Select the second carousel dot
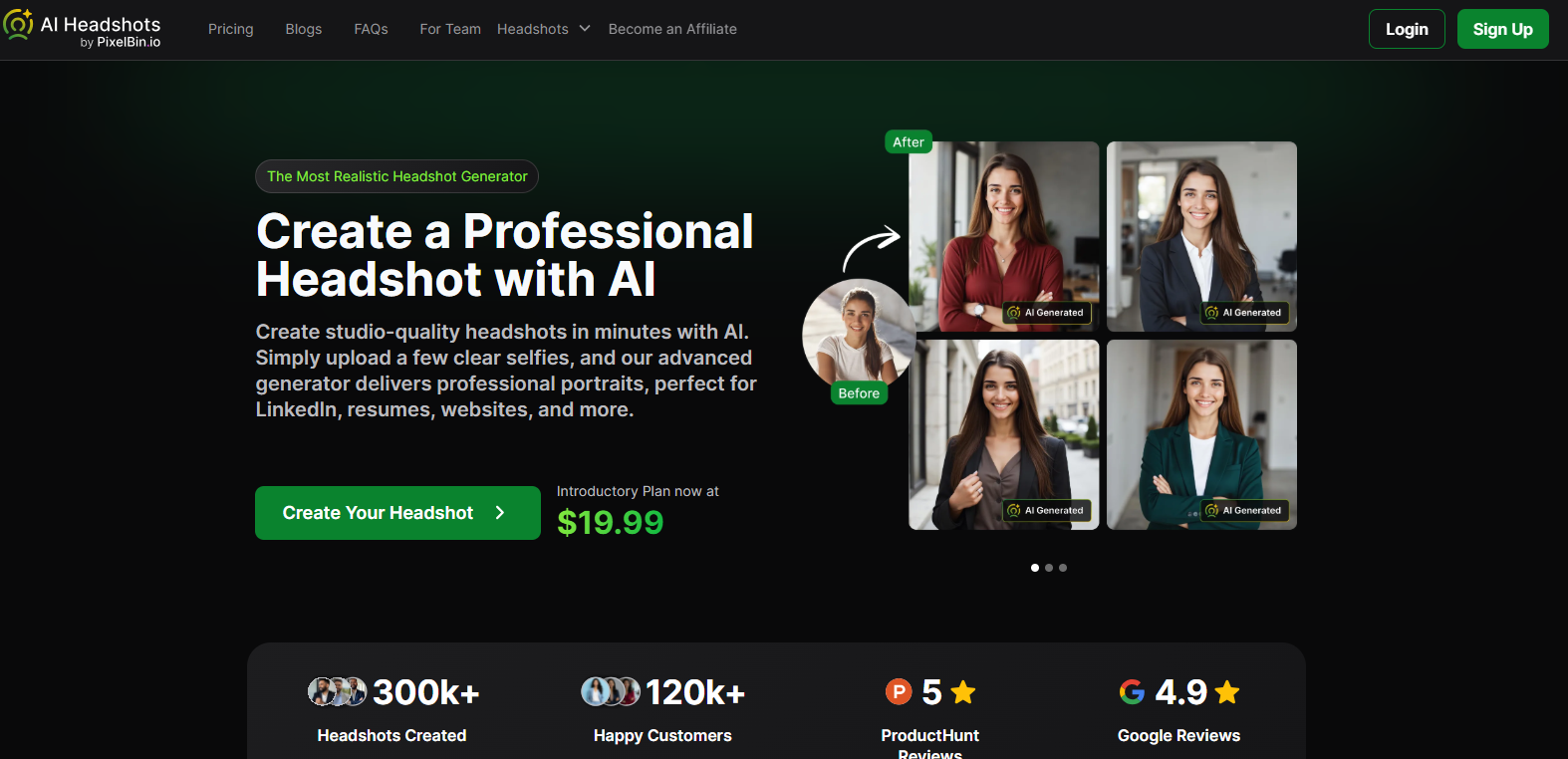This screenshot has height=759, width=1568. [1049, 568]
